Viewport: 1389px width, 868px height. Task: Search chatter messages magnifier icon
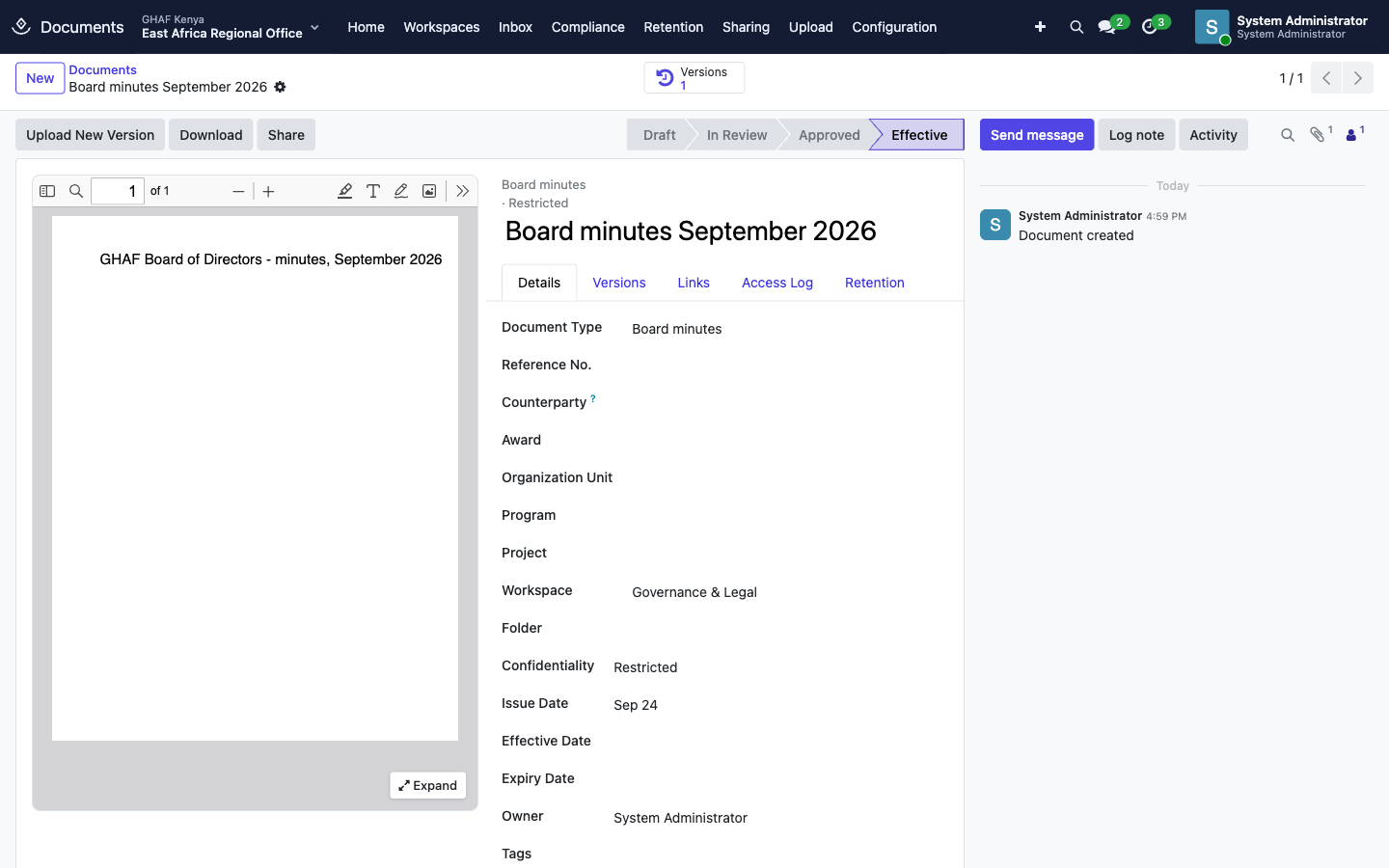point(1288,135)
